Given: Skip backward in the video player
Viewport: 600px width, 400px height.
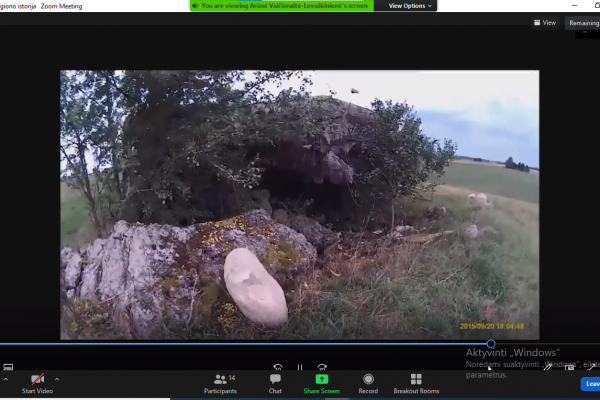Looking at the screenshot, I should coord(278,367).
